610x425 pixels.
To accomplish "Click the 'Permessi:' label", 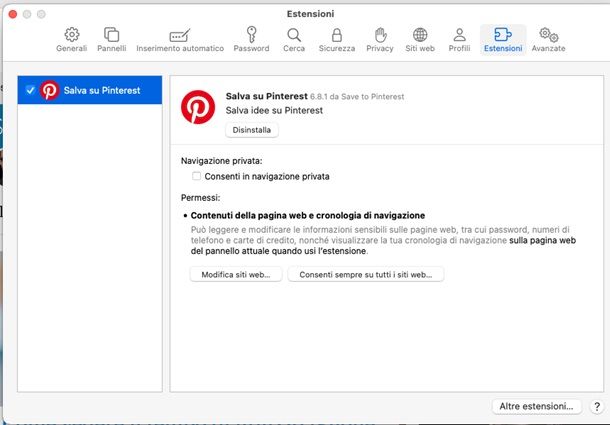I will click(x=200, y=198).
